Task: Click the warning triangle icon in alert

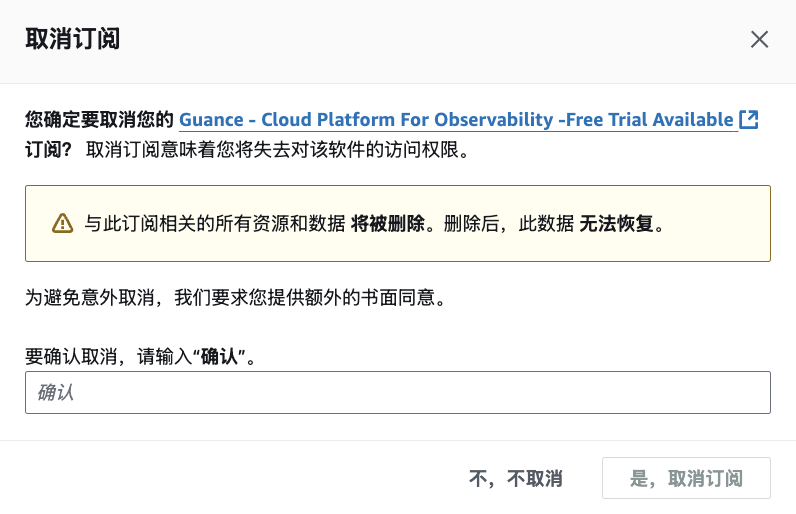Action: (62, 223)
